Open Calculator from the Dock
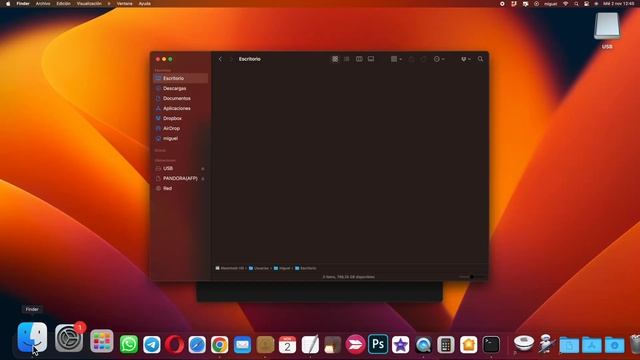Screen dimensions: 640x360 (446, 344)
